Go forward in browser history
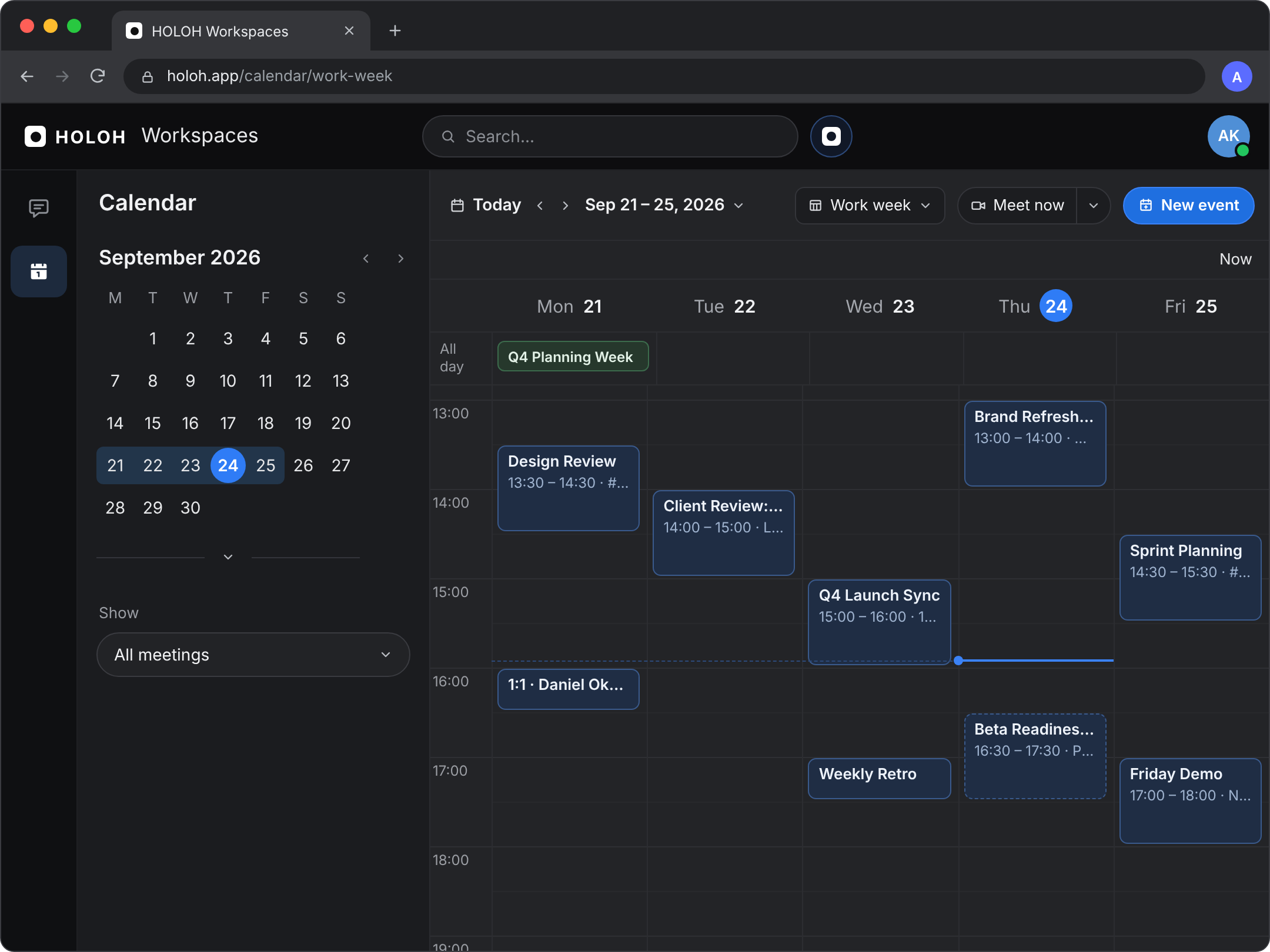Viewport: 1270px width, 952px height. [62, 76]
